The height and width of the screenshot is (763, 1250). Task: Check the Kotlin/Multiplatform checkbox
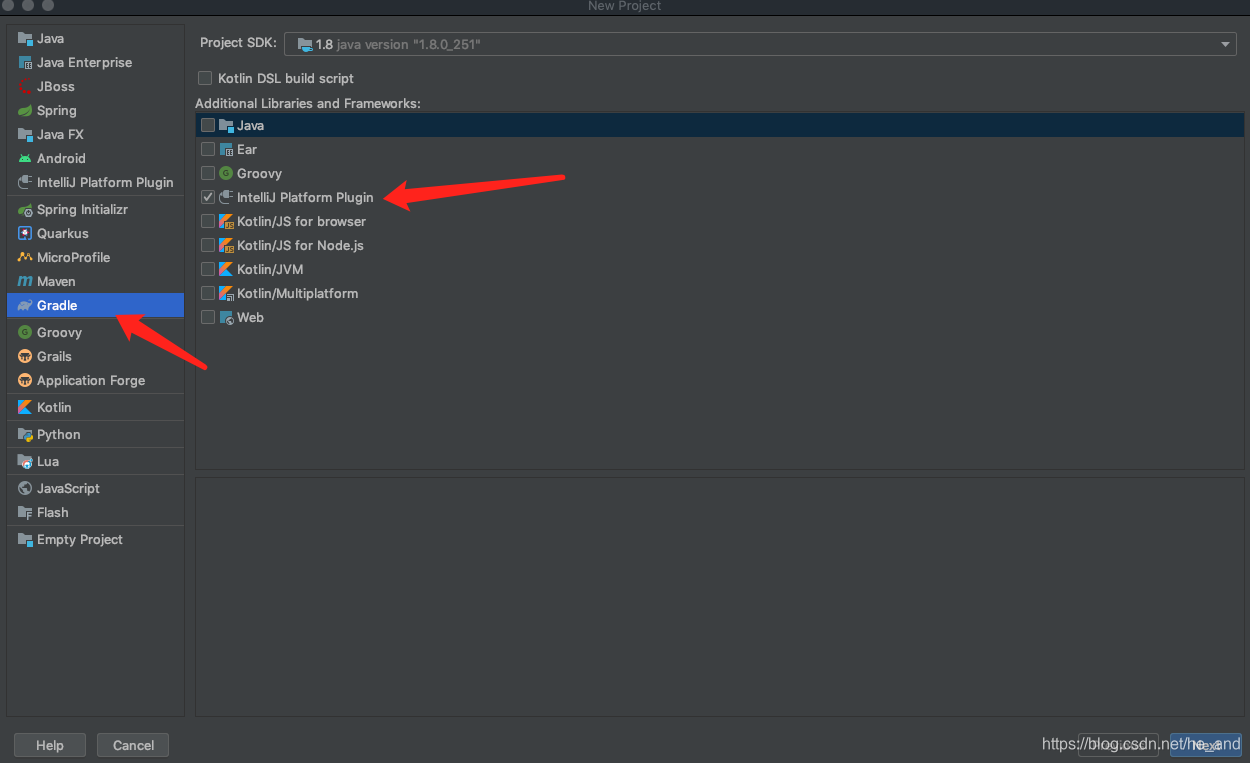208,293
